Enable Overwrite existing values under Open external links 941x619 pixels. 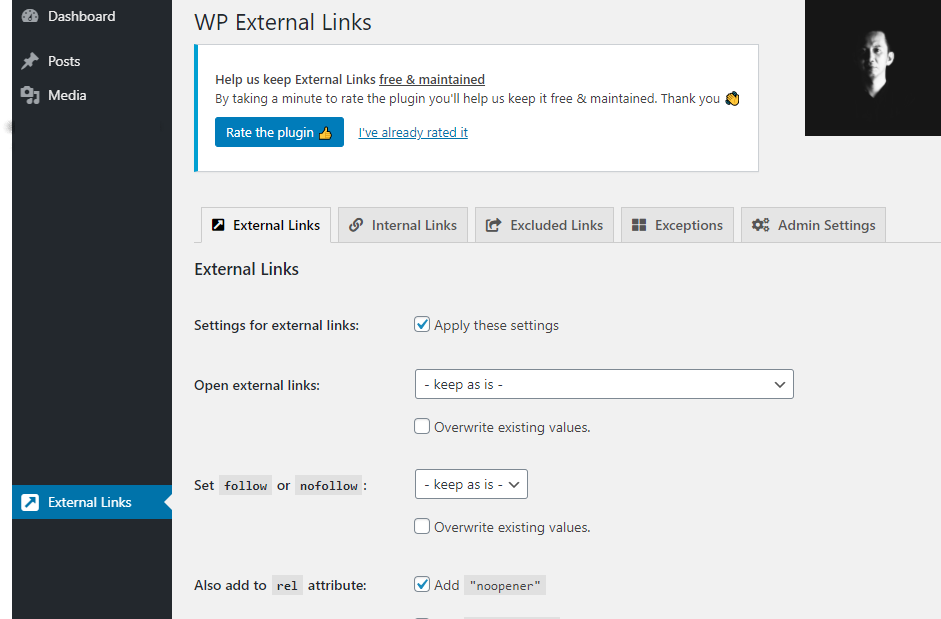tap(422, 427)
